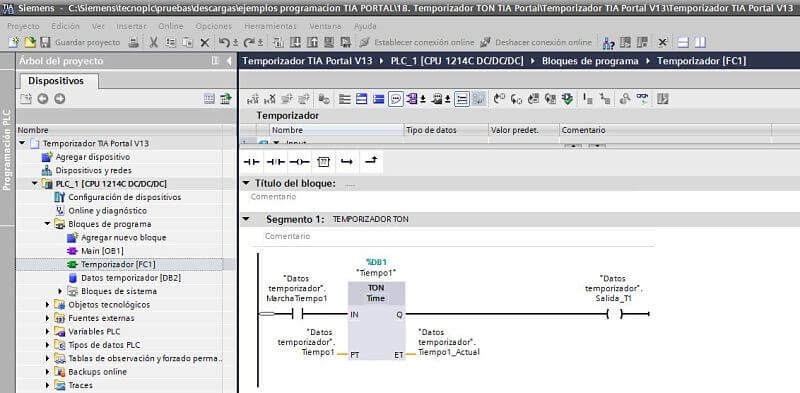Click the Tiempo1_Actual ET operand
This screenshot has height=393, width=800.
(448, 341)
